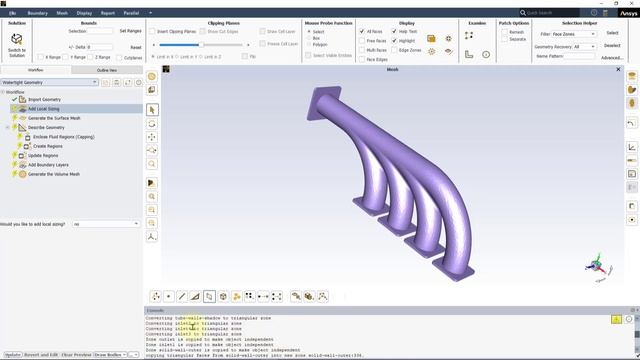Screen dimensions: 640x360
Task: Click the clipping slider right arrow
Action: click(x=248, y=45)
